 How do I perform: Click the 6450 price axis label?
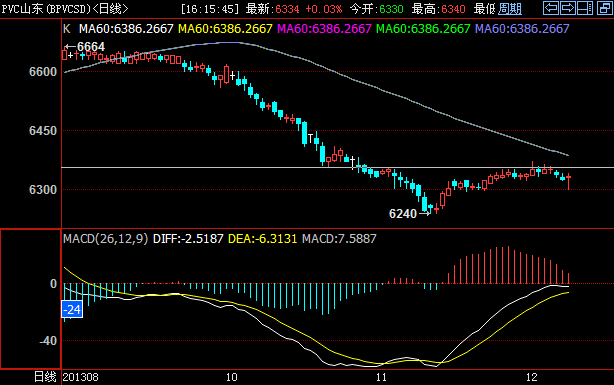point(43,130)
